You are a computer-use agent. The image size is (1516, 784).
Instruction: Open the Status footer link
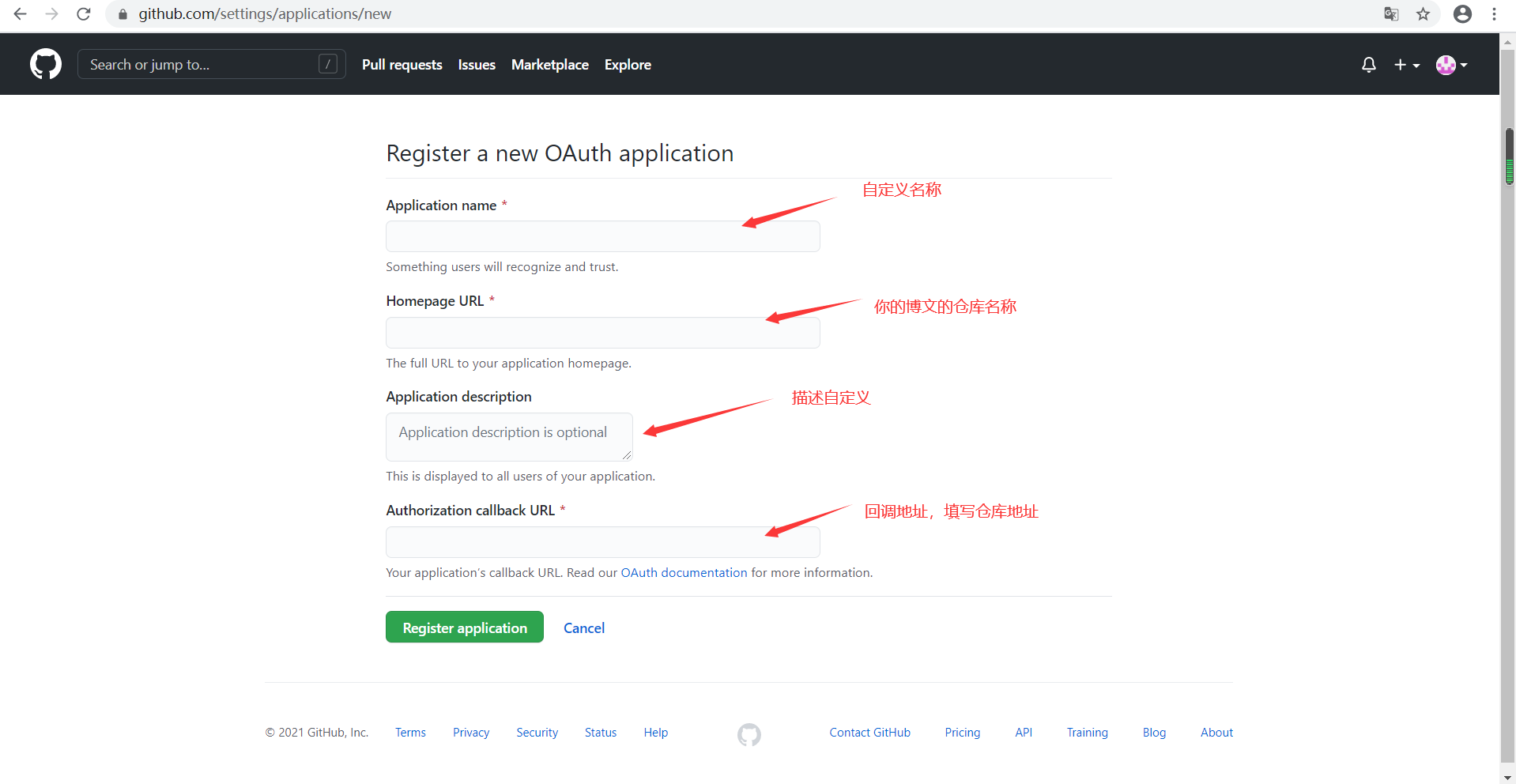point(601,733)
